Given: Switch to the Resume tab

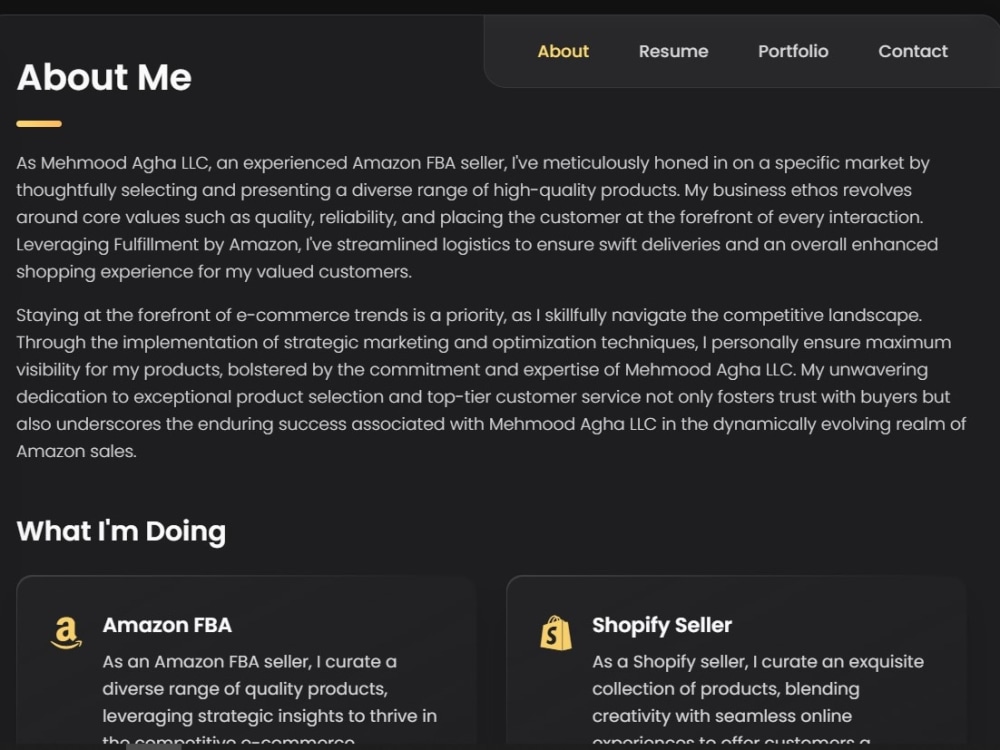Looking at the screenshot, I should 673,51.
